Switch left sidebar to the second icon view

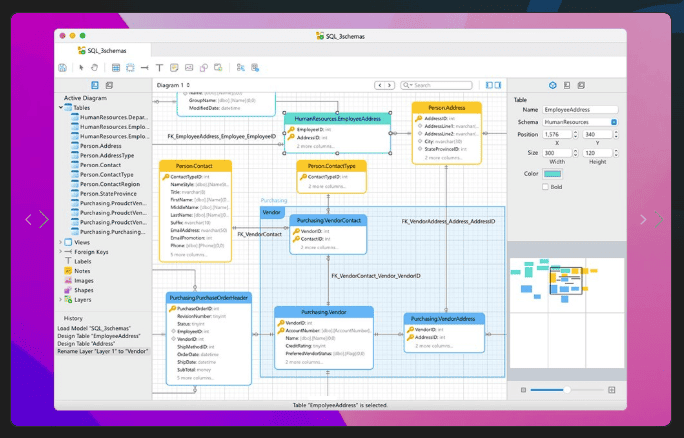coord(109,85)
